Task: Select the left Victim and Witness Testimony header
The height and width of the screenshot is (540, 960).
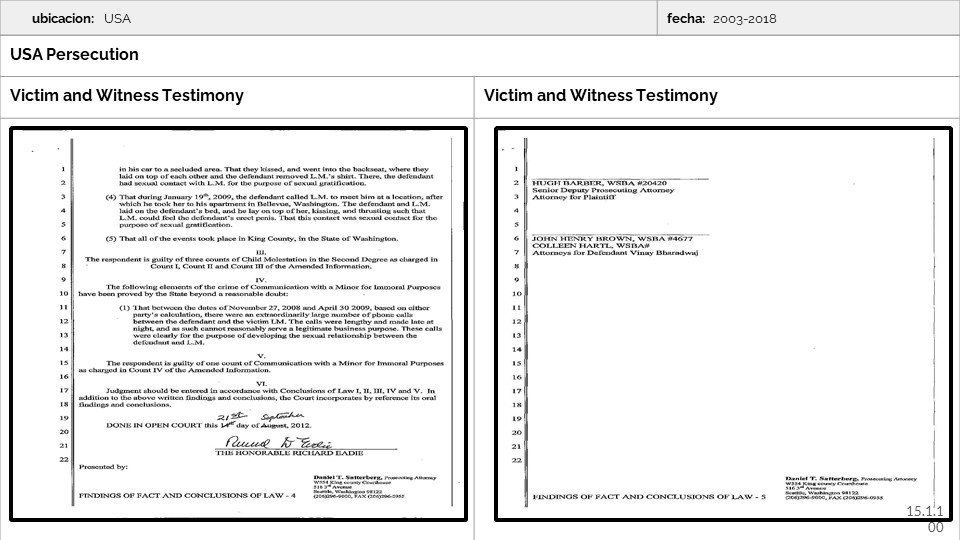Action: (127, 96)
